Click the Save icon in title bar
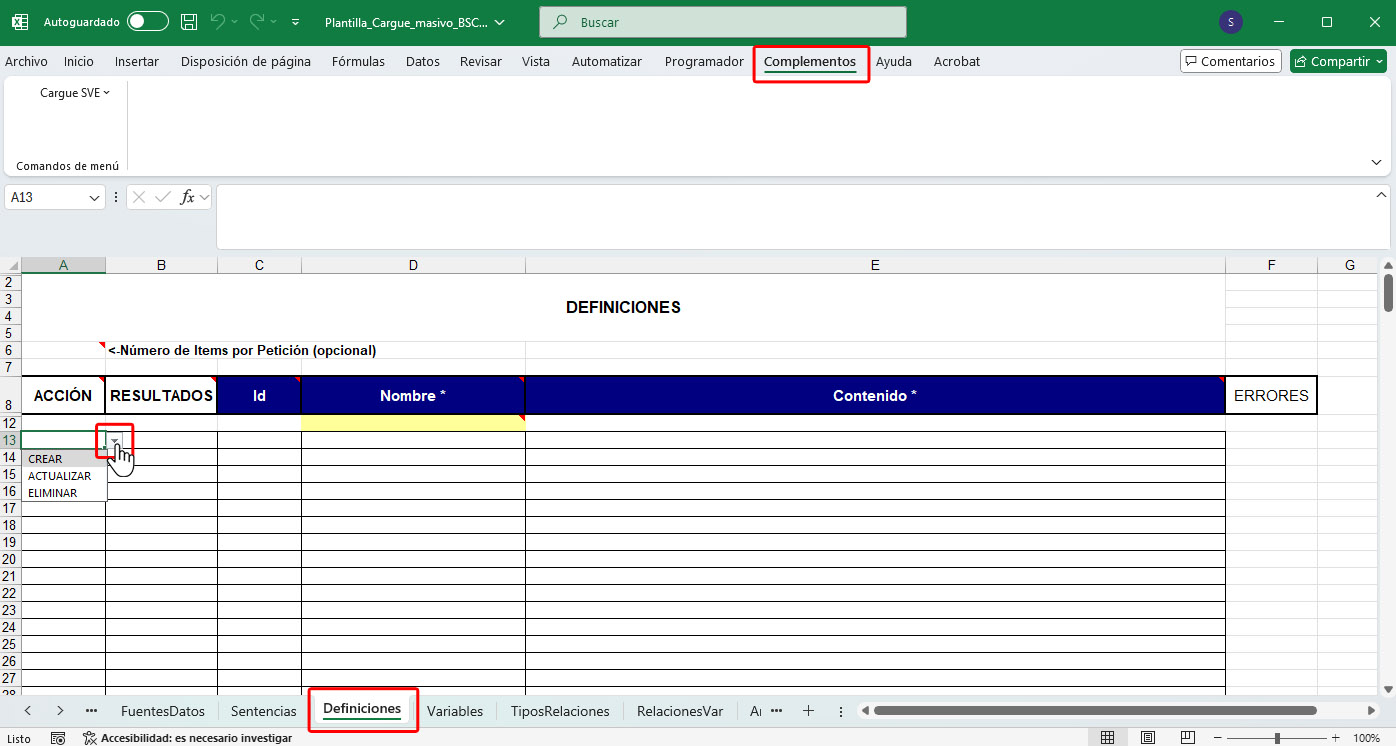The height and width of the screenshot is (746, 1396). (x=189, y=22)
